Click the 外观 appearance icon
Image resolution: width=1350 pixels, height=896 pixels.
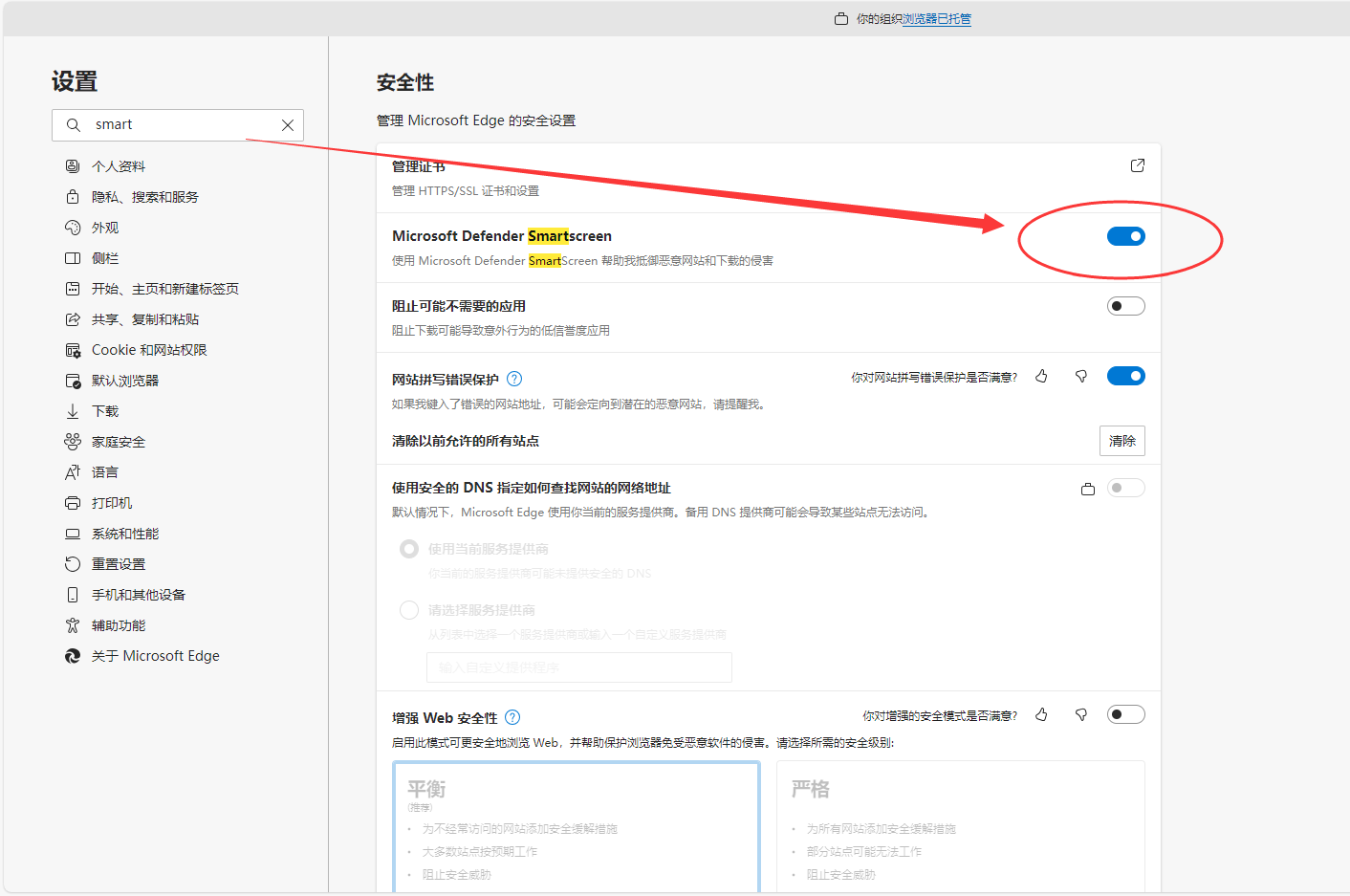[x=73, y=228]
